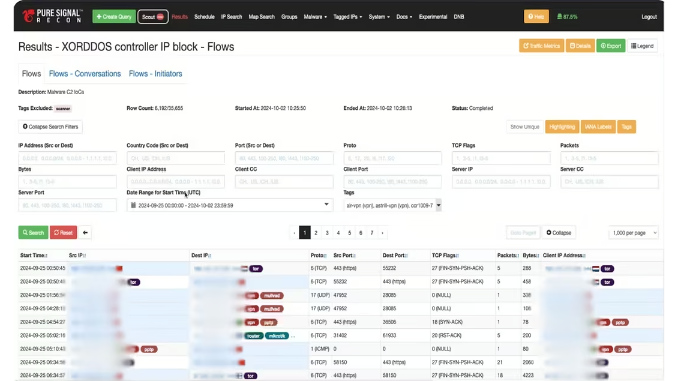
Task: Focus the Bytes filter field
Action: (x=67, y=182)
